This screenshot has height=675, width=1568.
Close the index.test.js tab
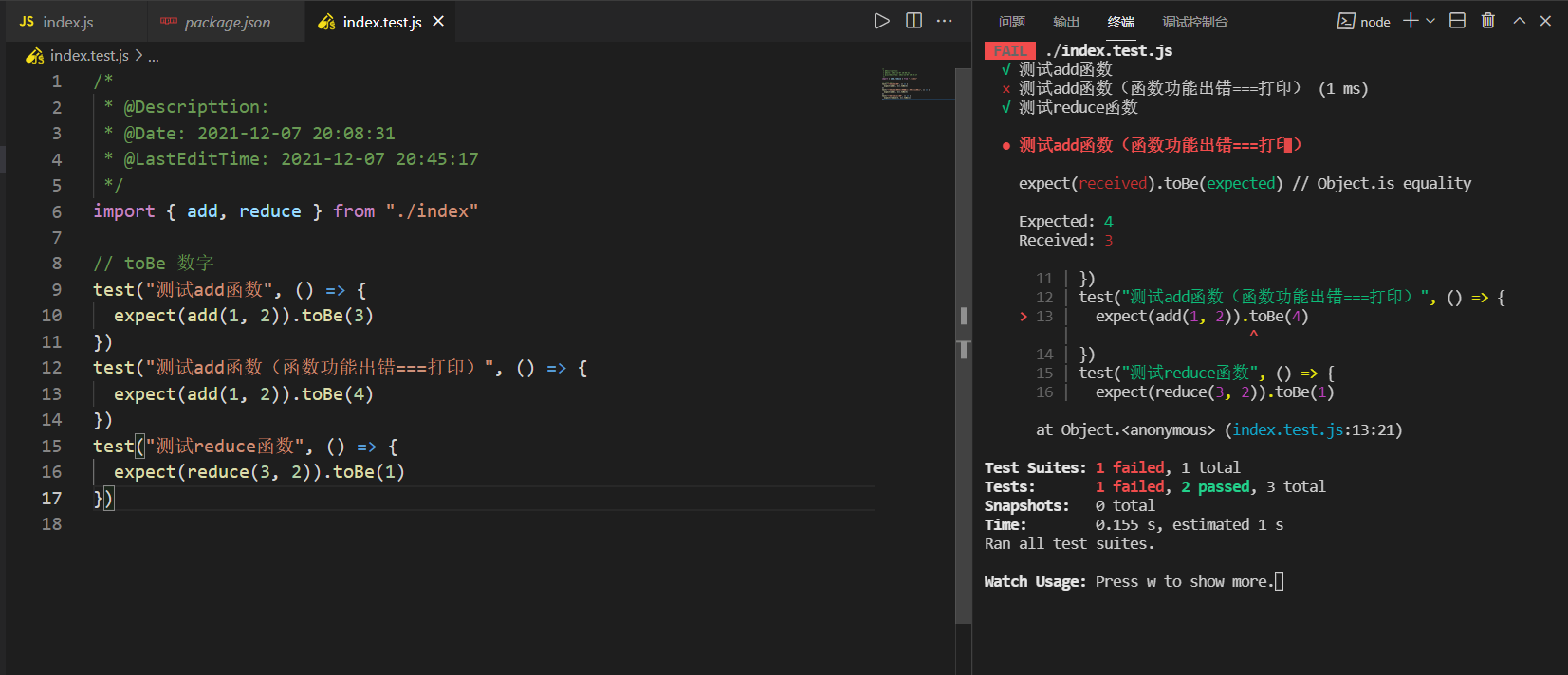pyautogui.click(x=438, y=21)
